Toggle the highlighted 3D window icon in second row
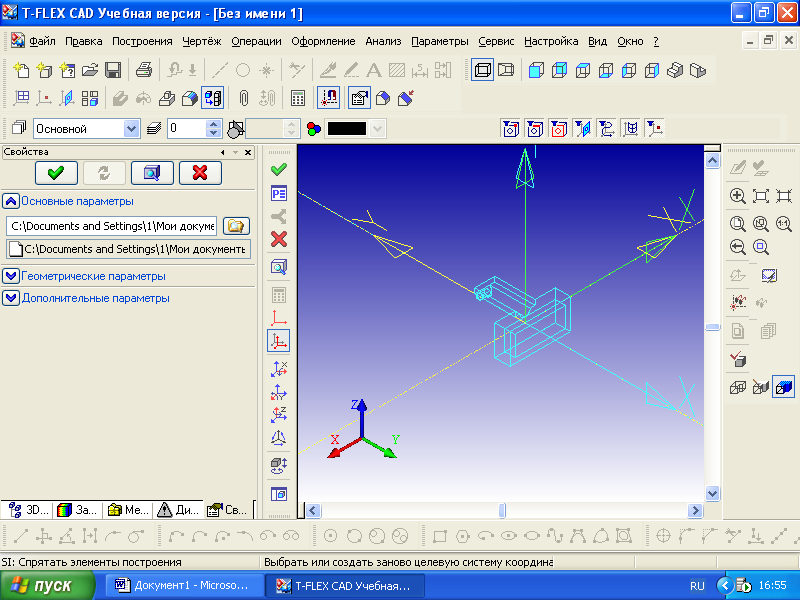The width and height of the screenshot is (800, 600). click(213, 98)
